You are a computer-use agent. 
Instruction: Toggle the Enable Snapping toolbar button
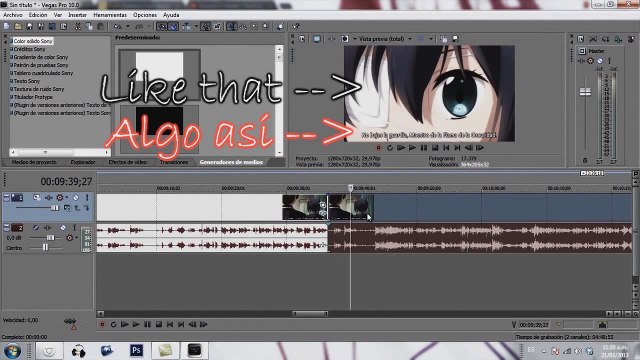(162, 27)
